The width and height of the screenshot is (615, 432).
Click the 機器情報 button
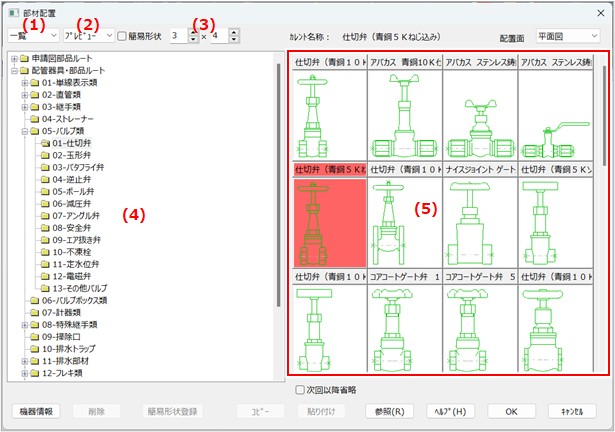tap(38, 411)
